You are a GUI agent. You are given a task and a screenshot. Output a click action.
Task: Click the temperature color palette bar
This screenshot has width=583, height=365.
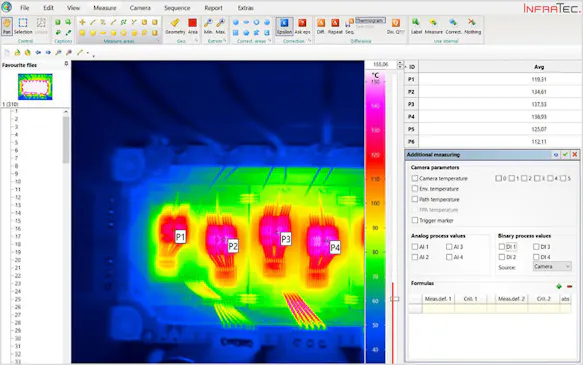[375, 217]
